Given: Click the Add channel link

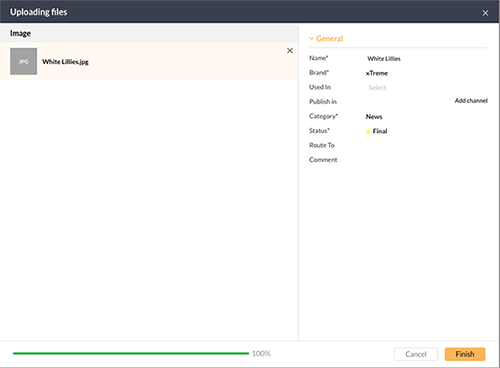Looking at the screenshot, I should click(x=471, y=101).
